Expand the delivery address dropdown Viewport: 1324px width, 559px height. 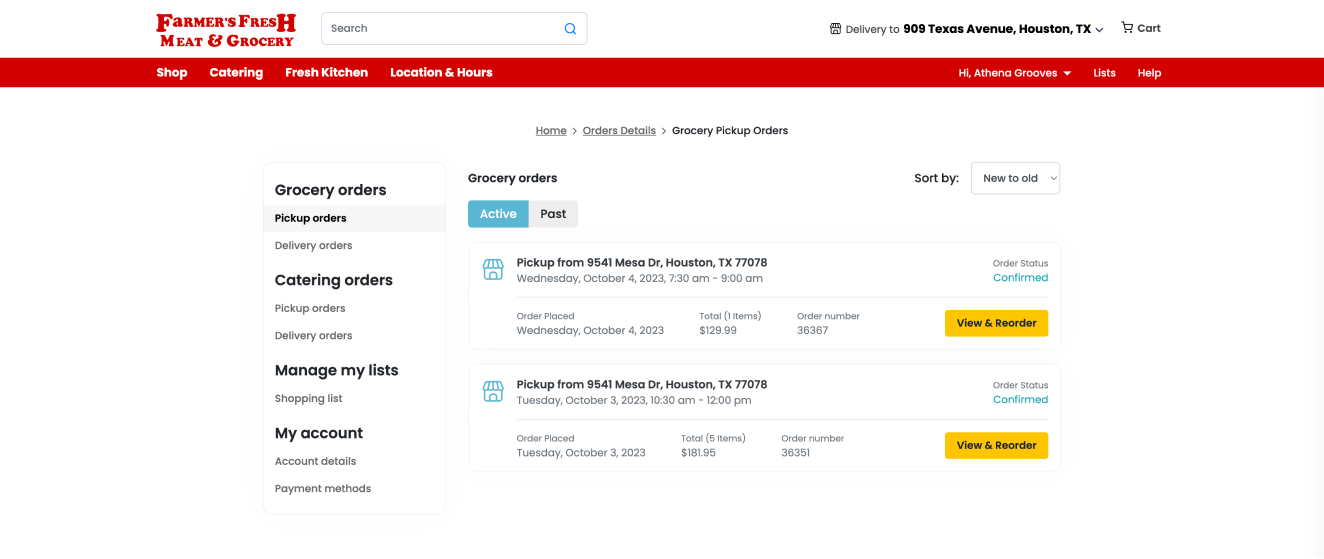point(1099,30)
